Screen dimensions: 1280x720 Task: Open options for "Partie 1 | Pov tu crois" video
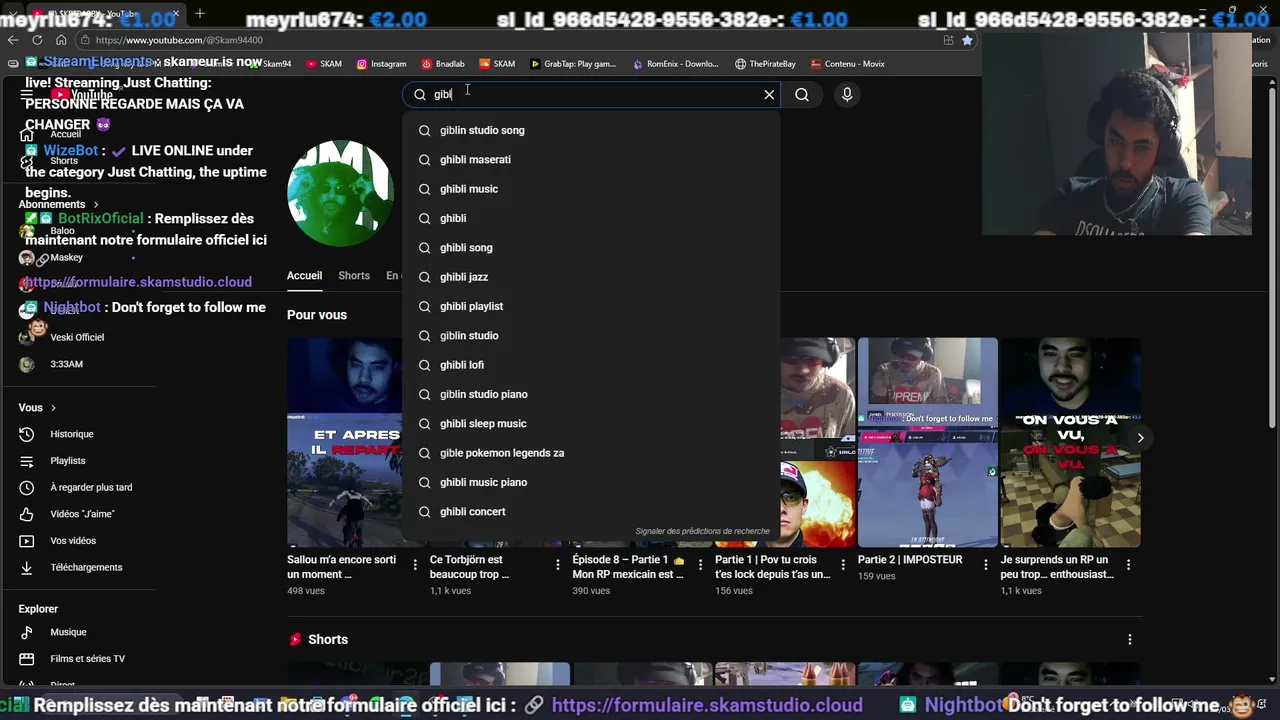(x=843, y=565)
